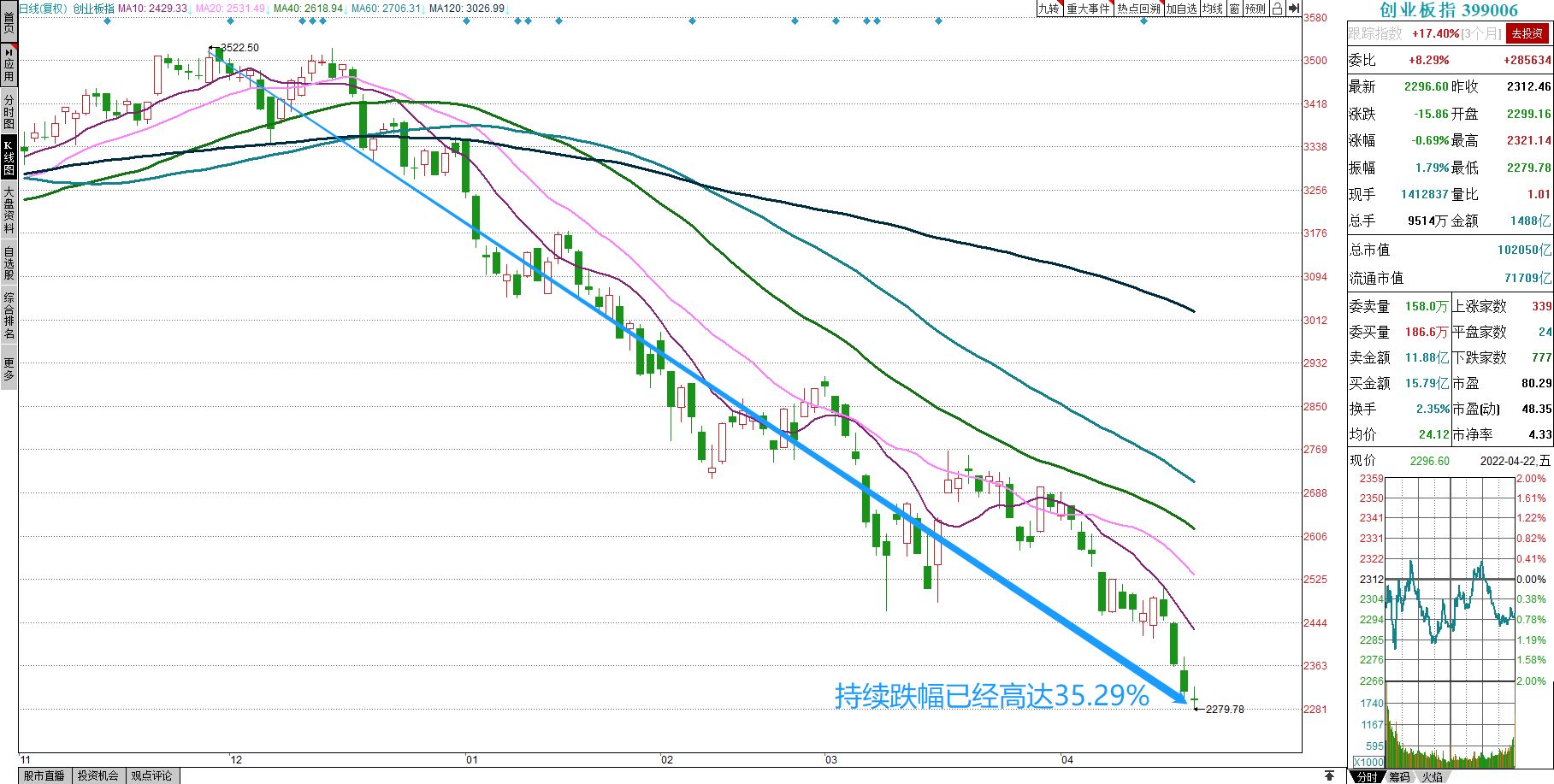This screenshot has height=784, width=1554.
Task: Click the jump-to-end arrow icon at top
Action: 1294,9
